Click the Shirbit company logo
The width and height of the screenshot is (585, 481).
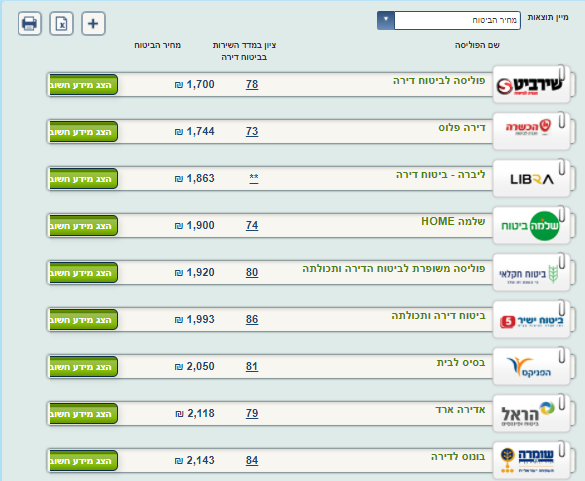point(529,85)
